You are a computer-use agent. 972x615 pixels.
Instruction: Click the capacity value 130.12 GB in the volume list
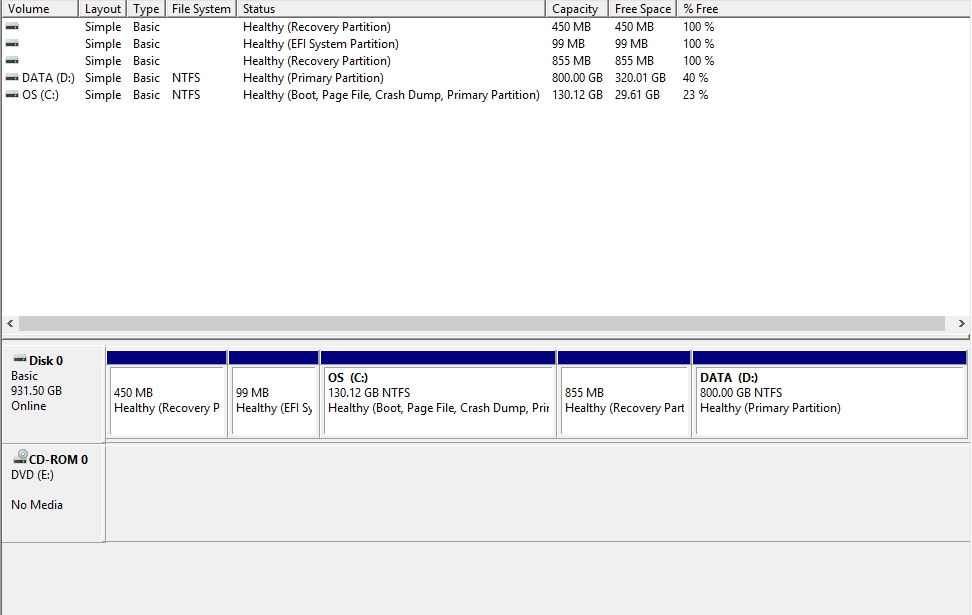point(577,95)
